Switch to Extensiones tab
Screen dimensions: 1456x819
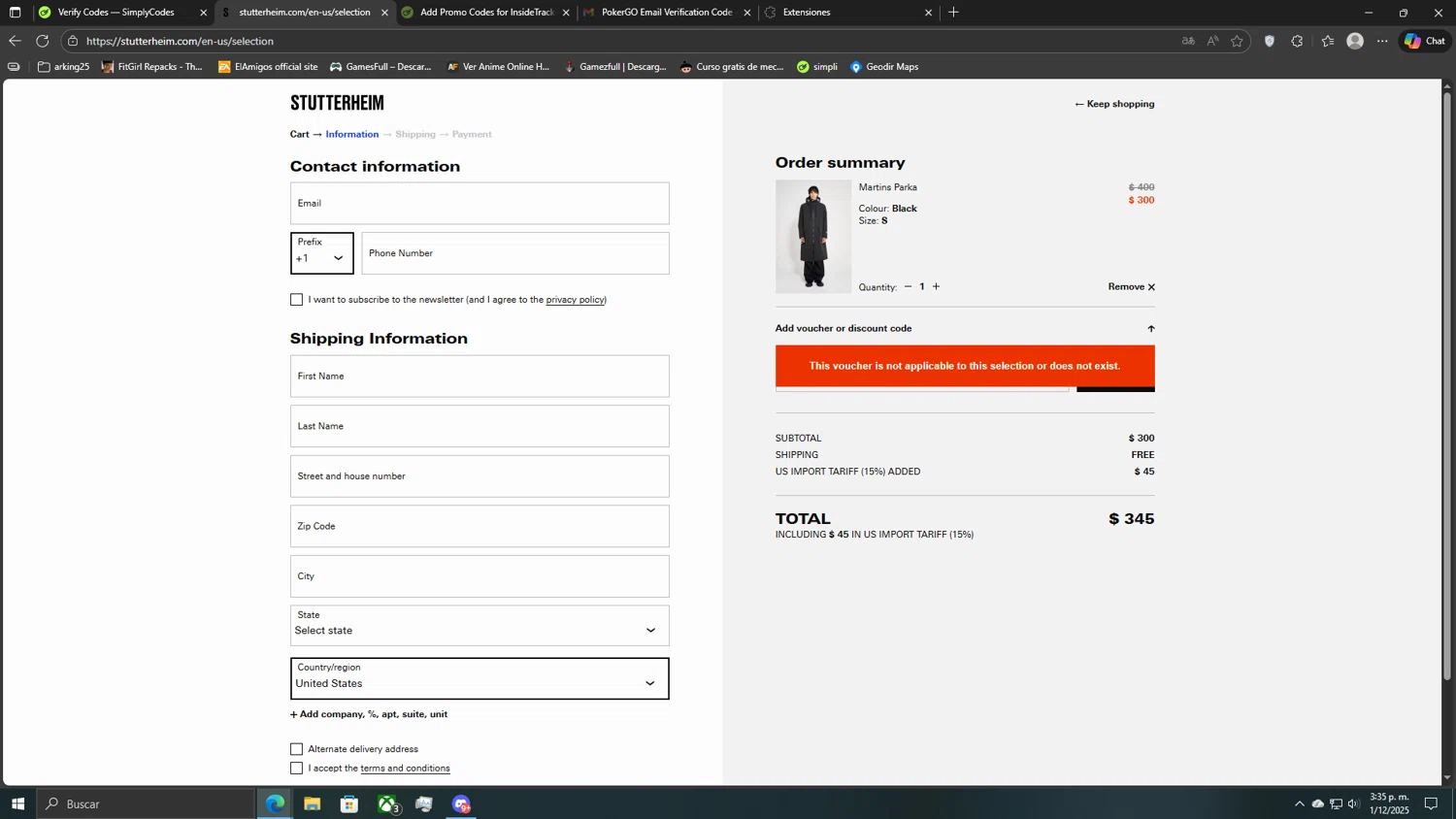pos(806,13)
